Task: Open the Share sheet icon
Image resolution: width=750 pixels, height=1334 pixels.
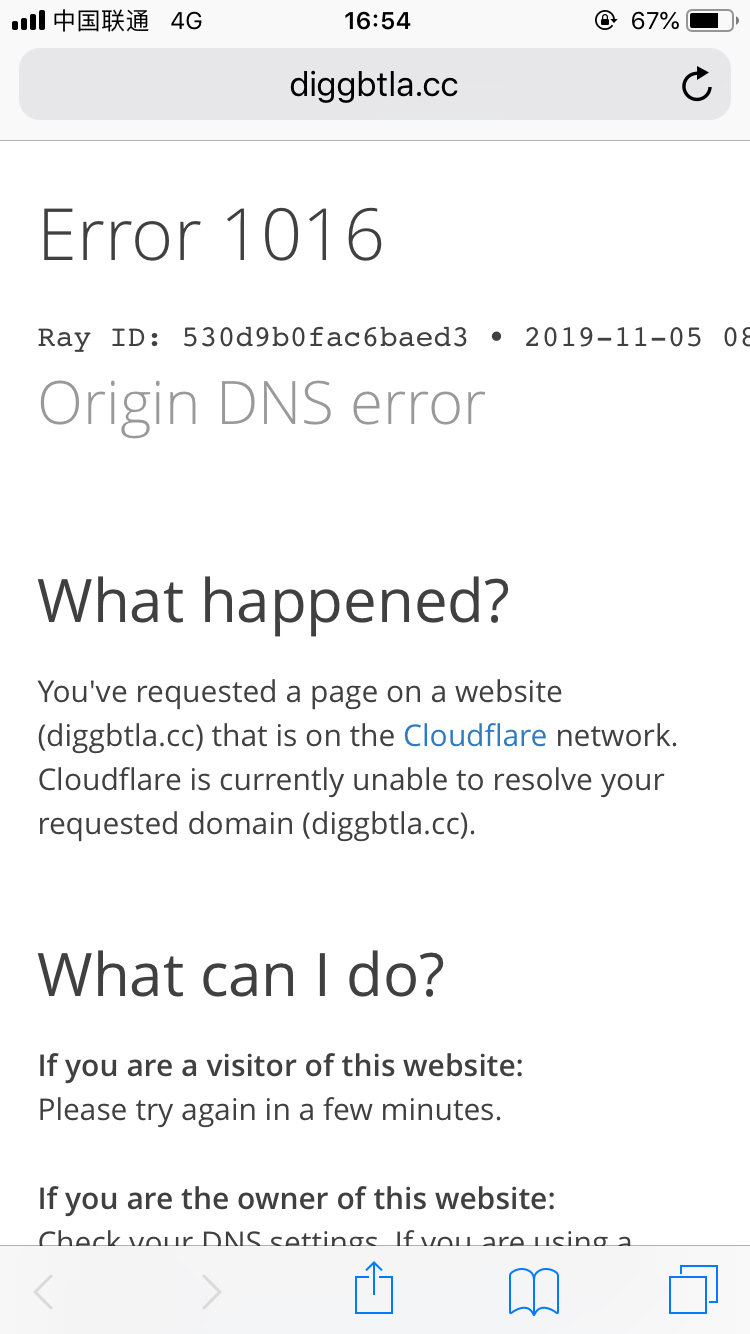Action: point(374,1288)
